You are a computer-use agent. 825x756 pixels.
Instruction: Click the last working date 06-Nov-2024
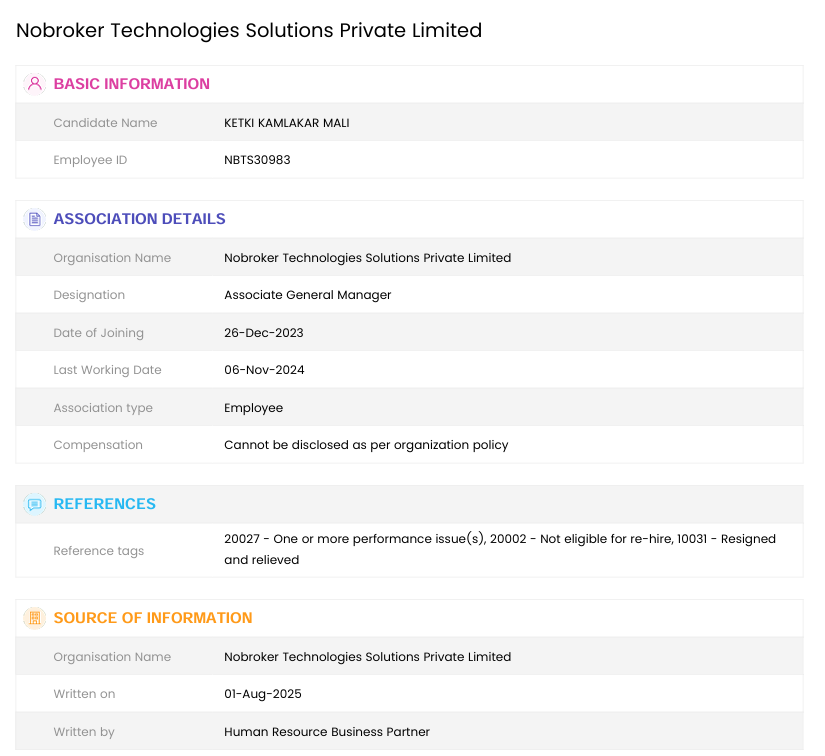[x=264, y=370]
